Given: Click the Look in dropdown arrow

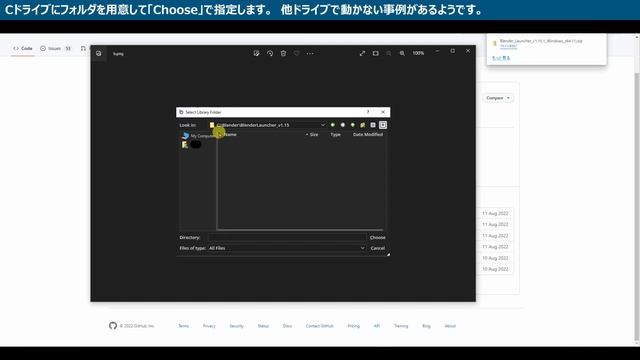Looking at the screenshot, I should pyautogui.click(x=322, y=125).
